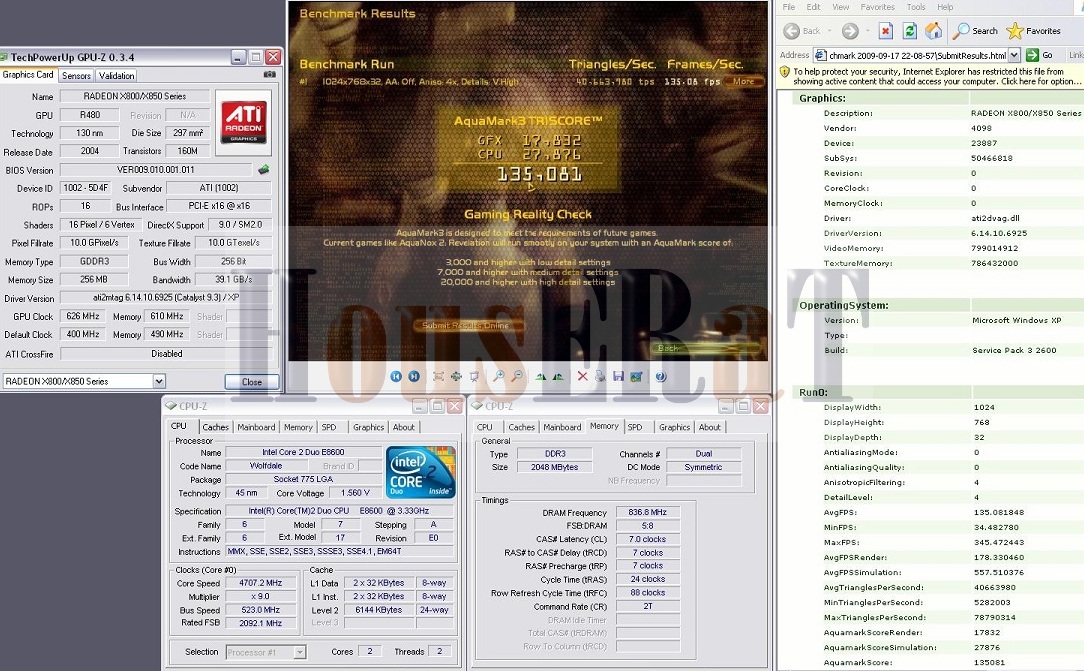Image resolution: width=1084 pixels, height=671 pixels.
Task: Open Help menu in Internet Explorer
Action: [945, 7]
